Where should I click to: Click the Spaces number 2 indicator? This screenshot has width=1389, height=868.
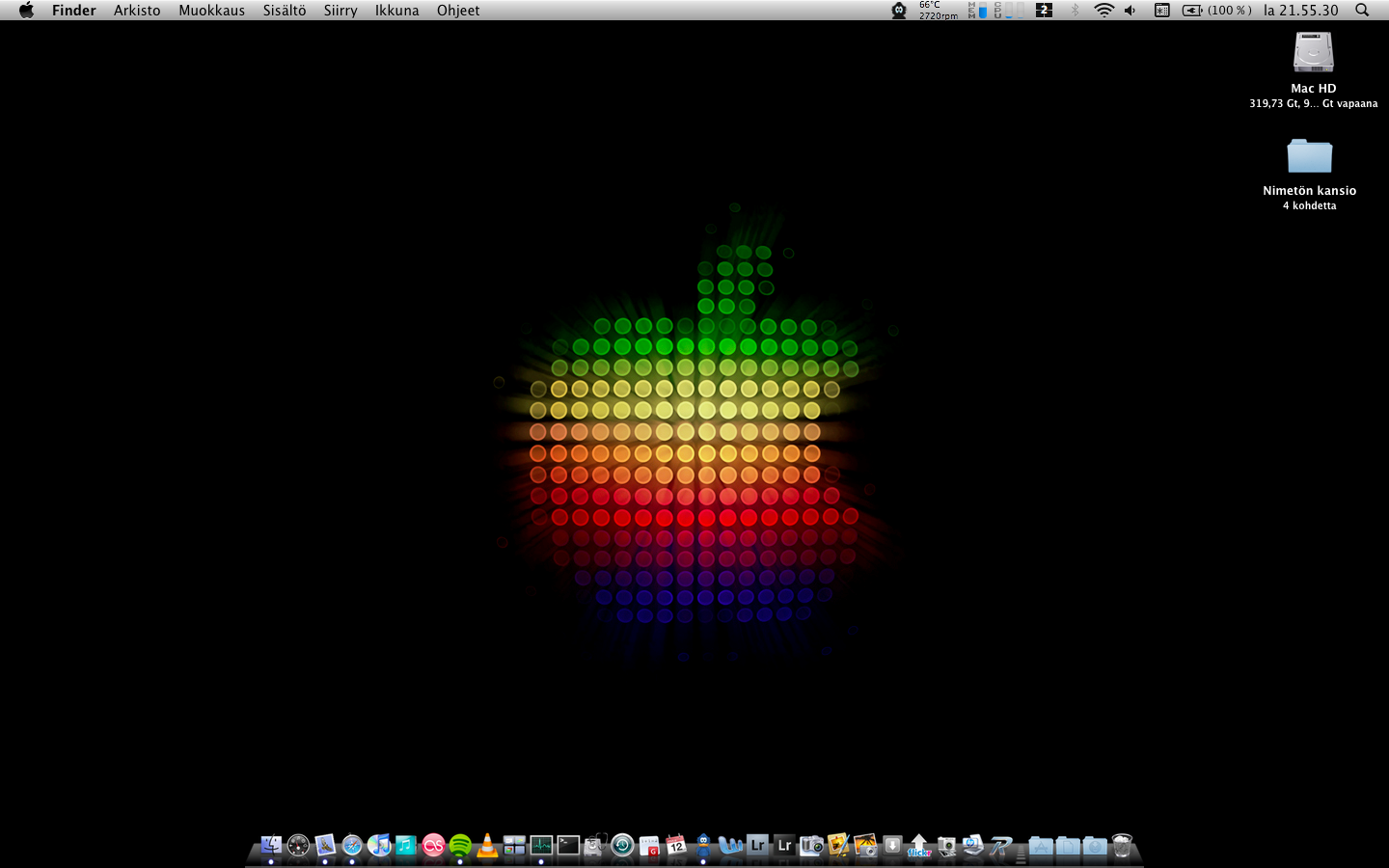coord(1044,10)
